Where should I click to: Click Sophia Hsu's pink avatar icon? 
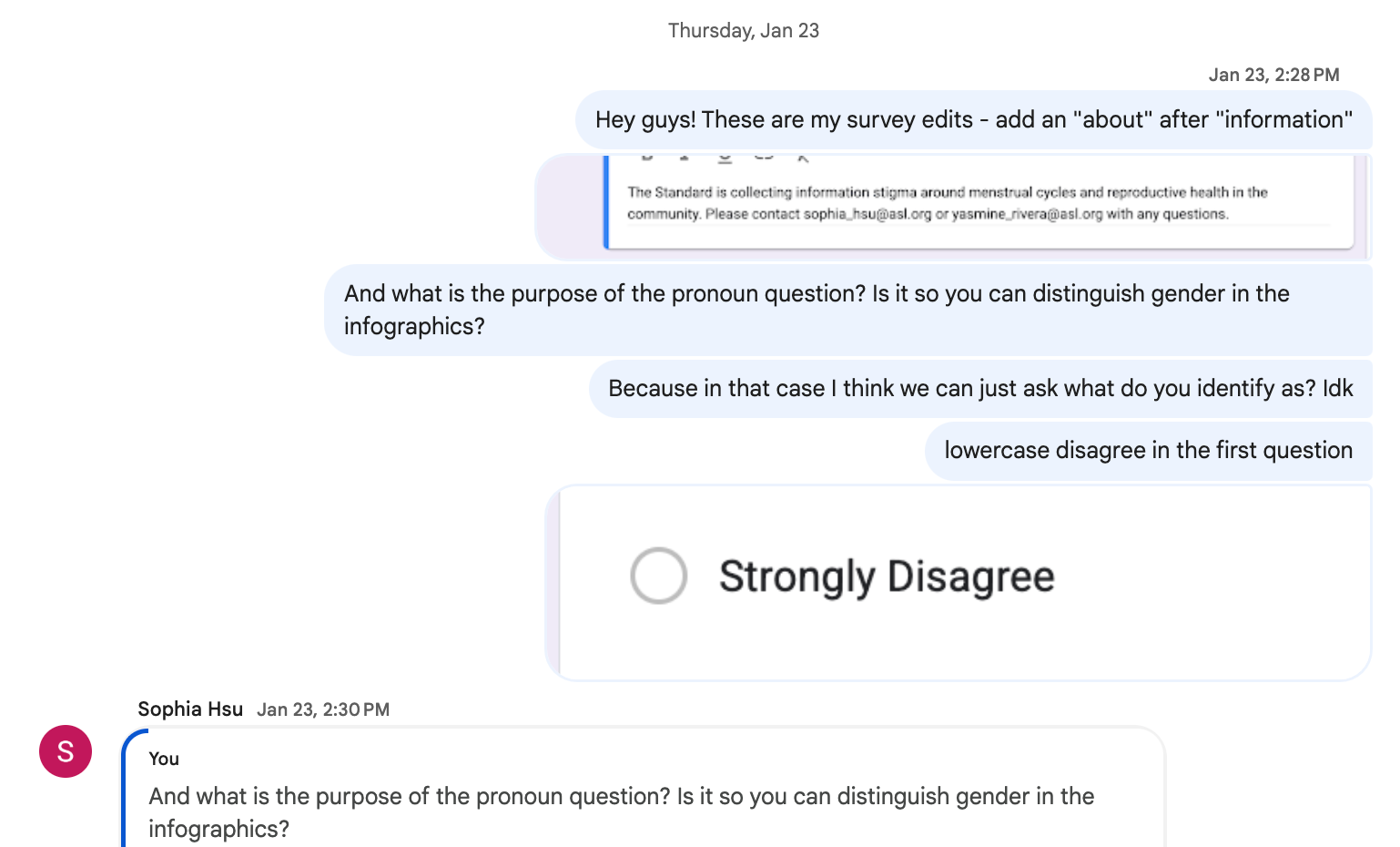click(x=66, y=751)
